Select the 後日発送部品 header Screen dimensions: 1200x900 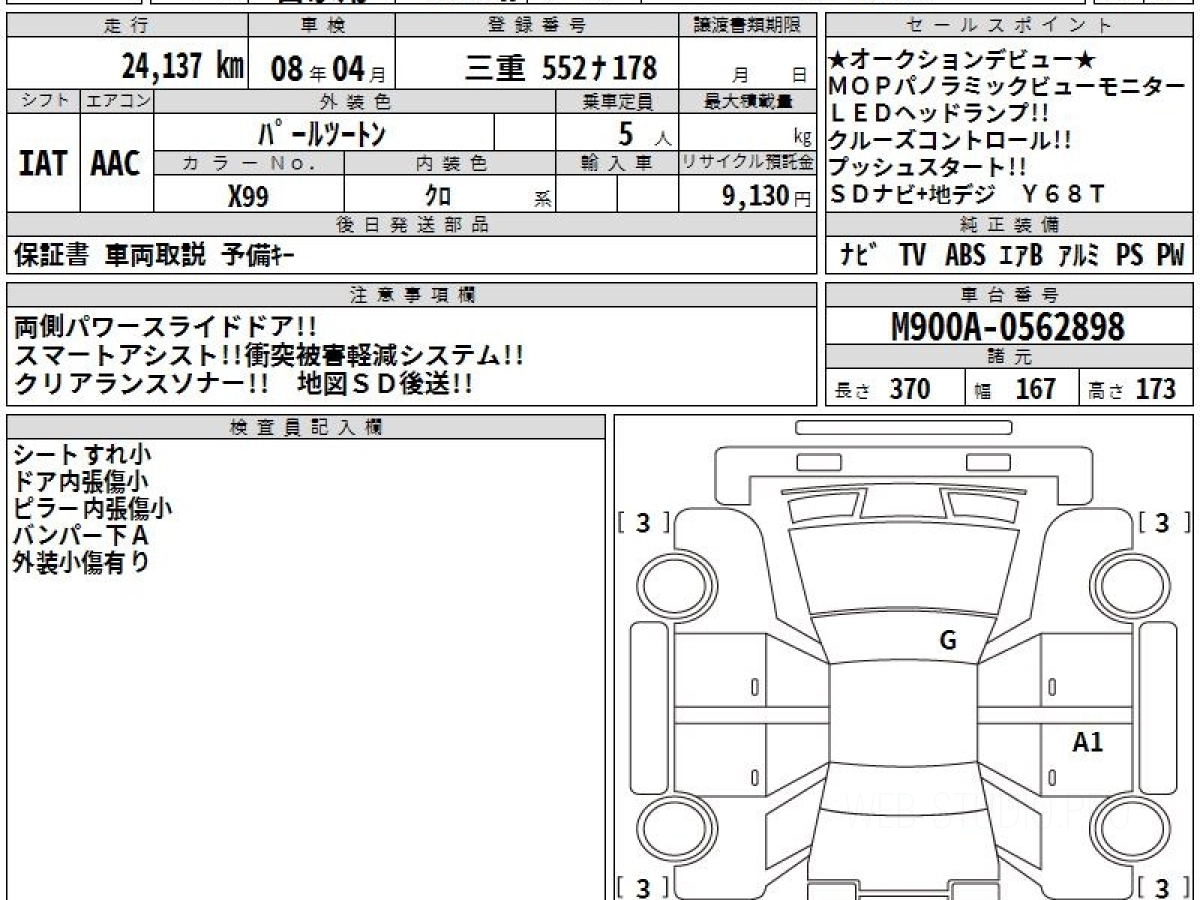click(x=411, y=225)
